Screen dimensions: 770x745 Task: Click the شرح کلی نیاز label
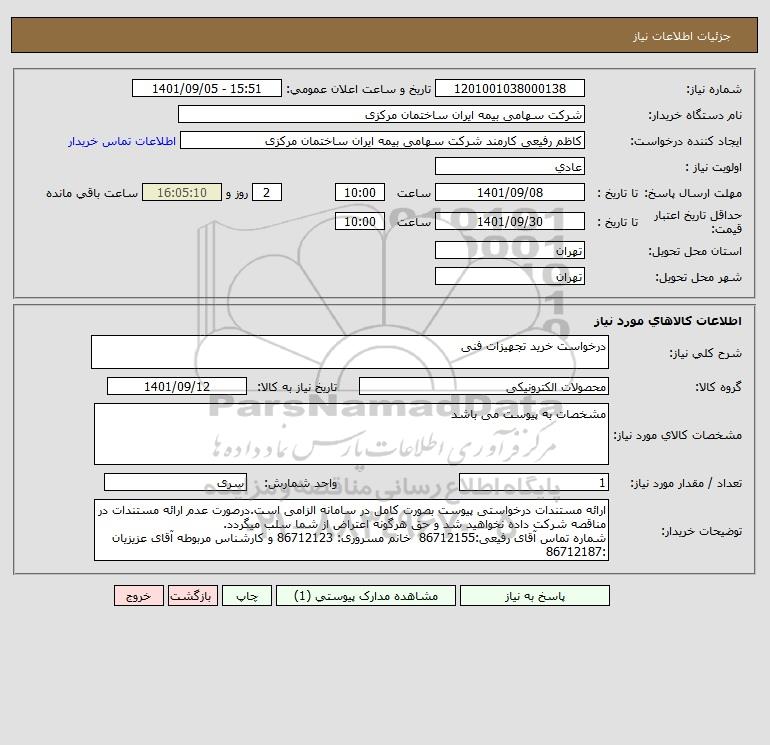tap(706, 353)
